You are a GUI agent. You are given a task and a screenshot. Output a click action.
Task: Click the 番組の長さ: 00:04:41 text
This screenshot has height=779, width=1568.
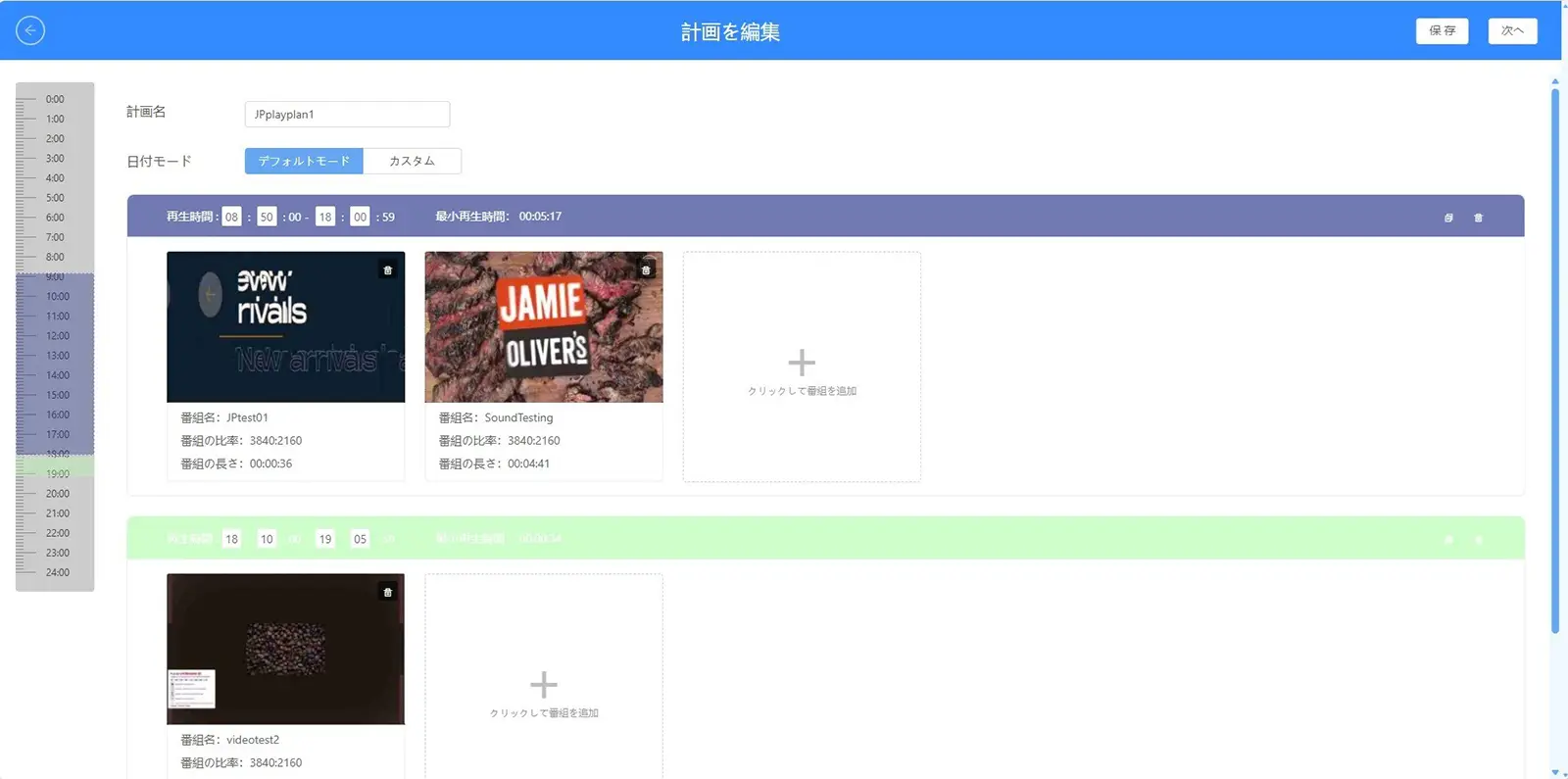point(494,463)
